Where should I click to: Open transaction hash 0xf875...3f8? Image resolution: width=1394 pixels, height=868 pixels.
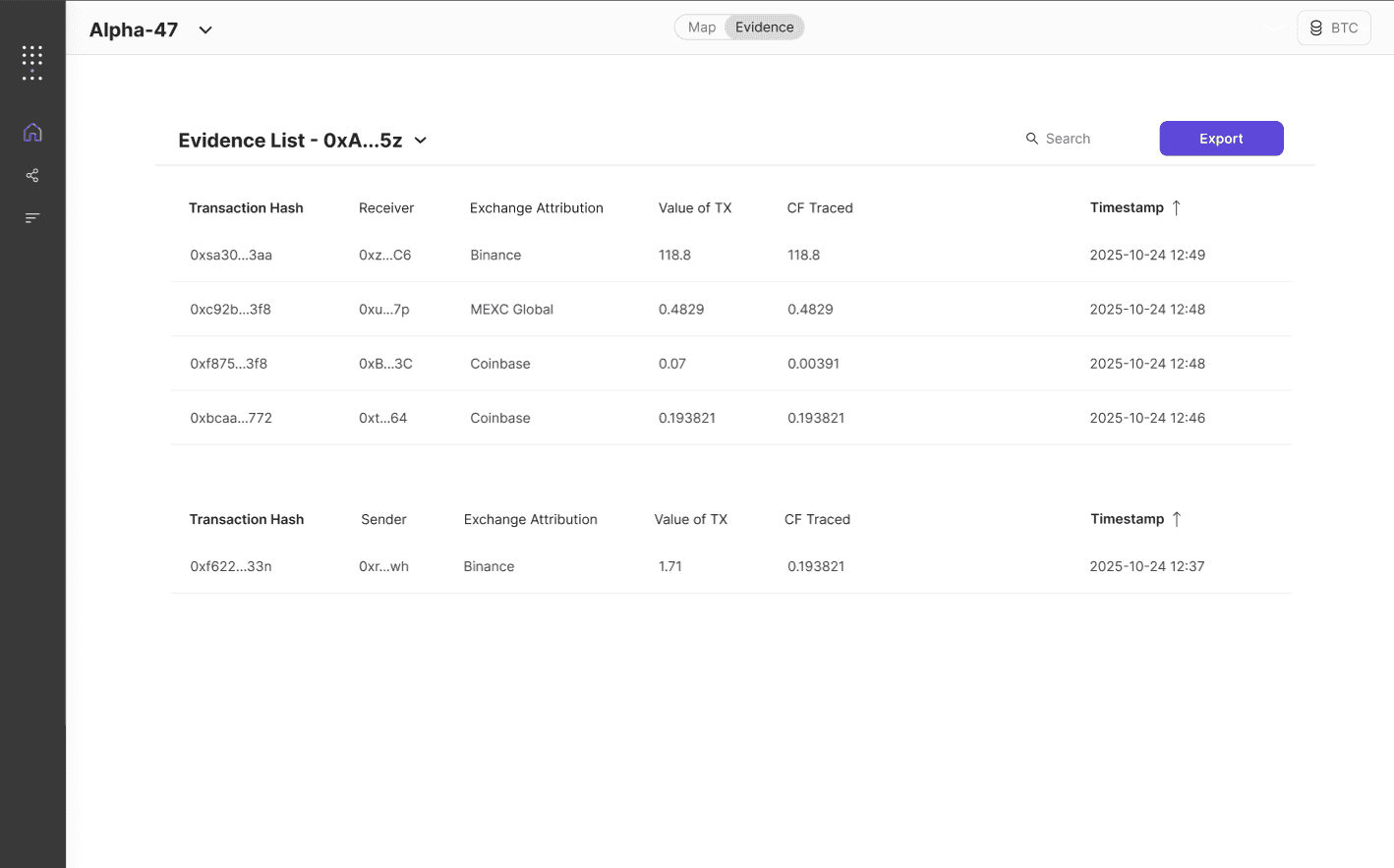(228, 364)
